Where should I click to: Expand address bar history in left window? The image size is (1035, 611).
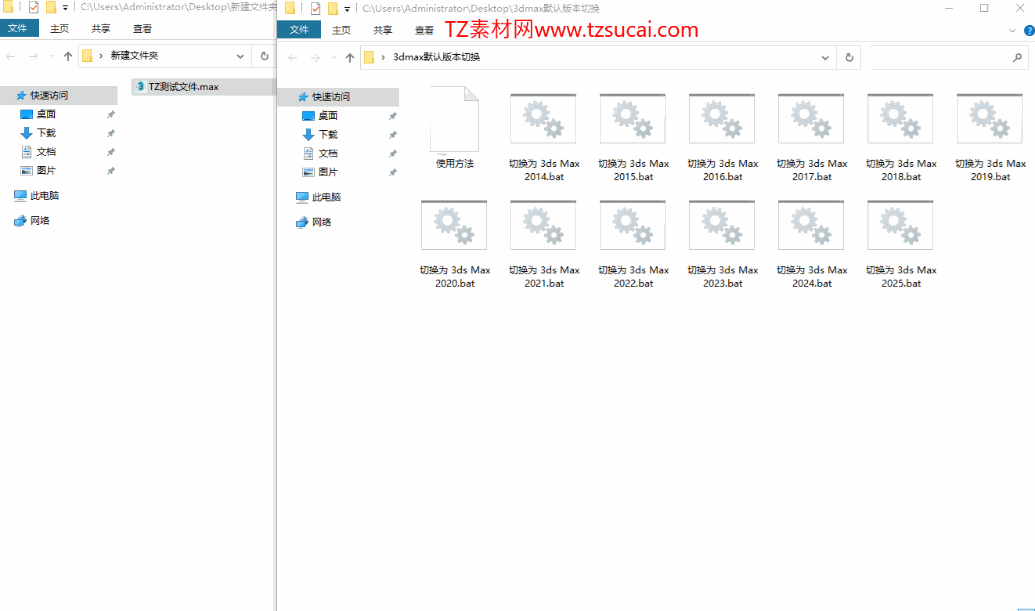point(240,56)
